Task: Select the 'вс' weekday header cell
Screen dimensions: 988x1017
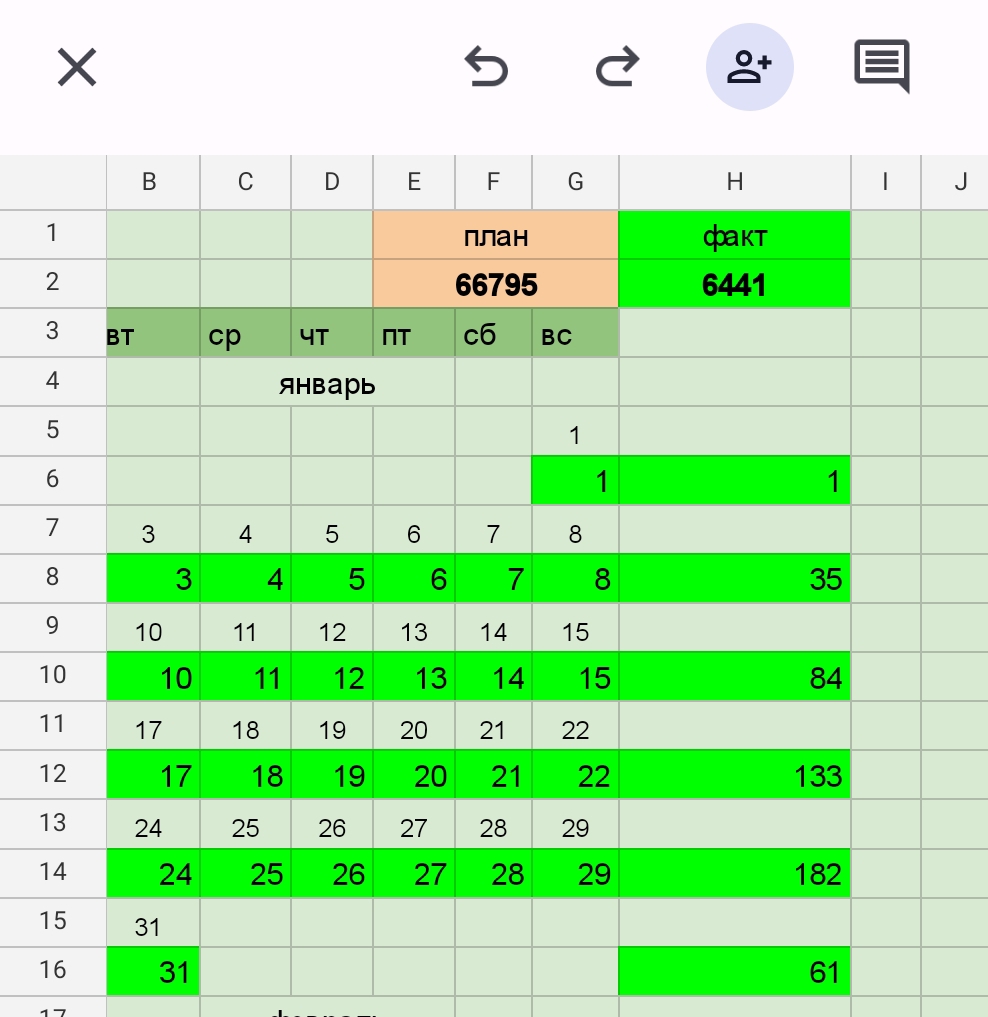Action: pyautogui.click(x=575, y=334)
